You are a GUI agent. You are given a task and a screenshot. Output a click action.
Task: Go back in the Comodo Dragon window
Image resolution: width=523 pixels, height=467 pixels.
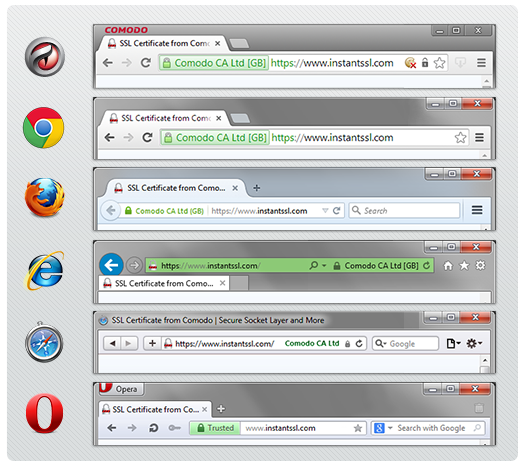click(108, 63)
